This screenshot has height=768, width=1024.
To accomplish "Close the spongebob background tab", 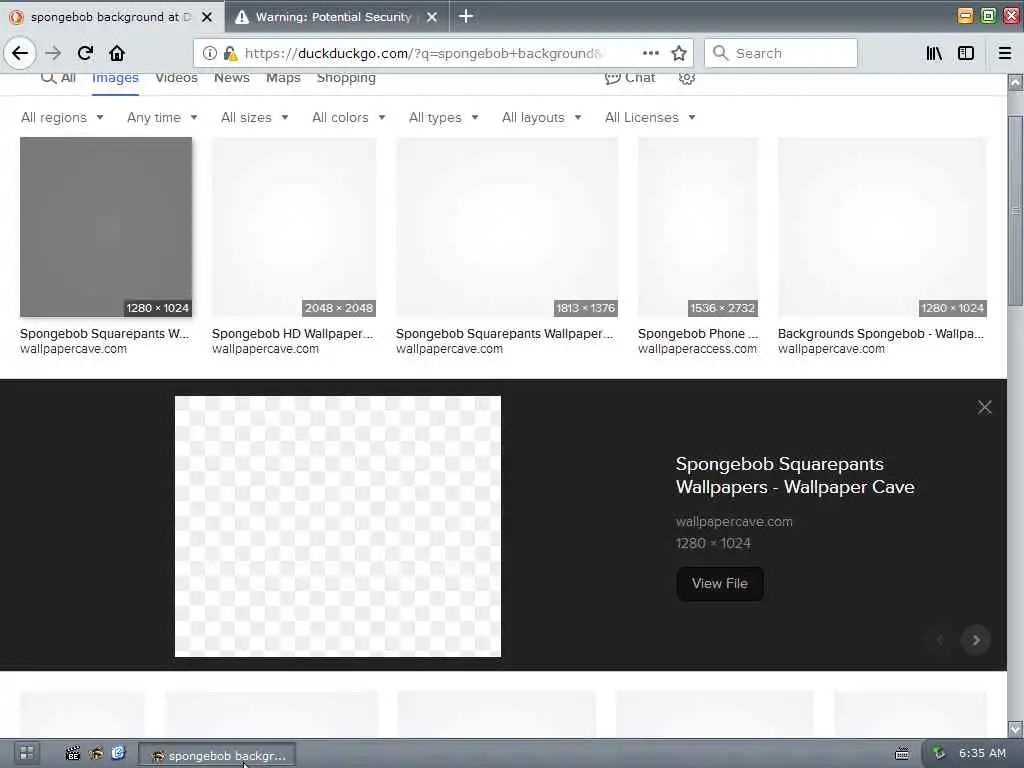I will (x=206, y=17).
